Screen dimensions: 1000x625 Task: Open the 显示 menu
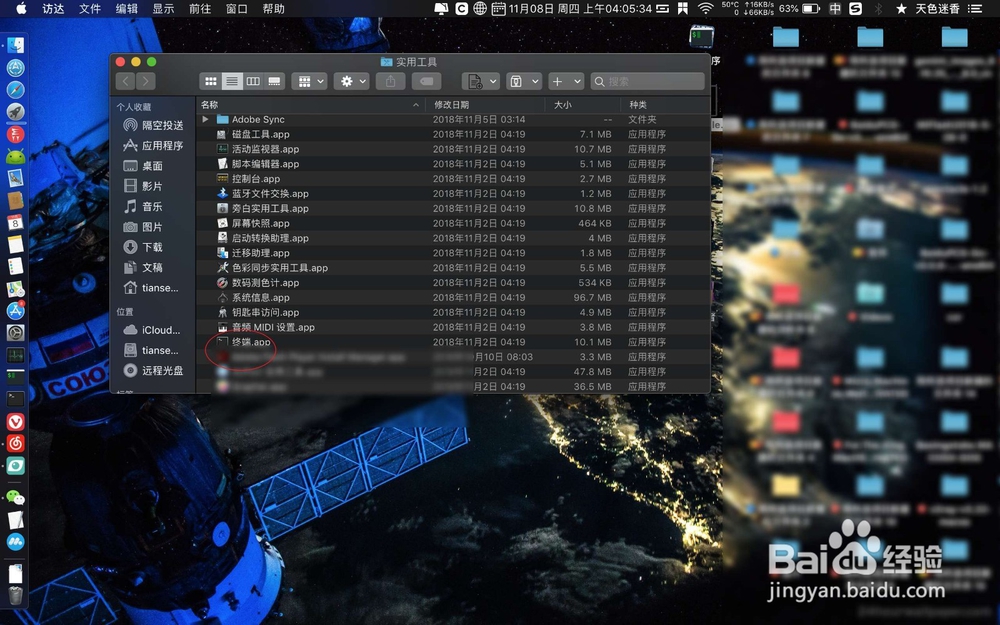pyautogui.click(x=163, y=8)
